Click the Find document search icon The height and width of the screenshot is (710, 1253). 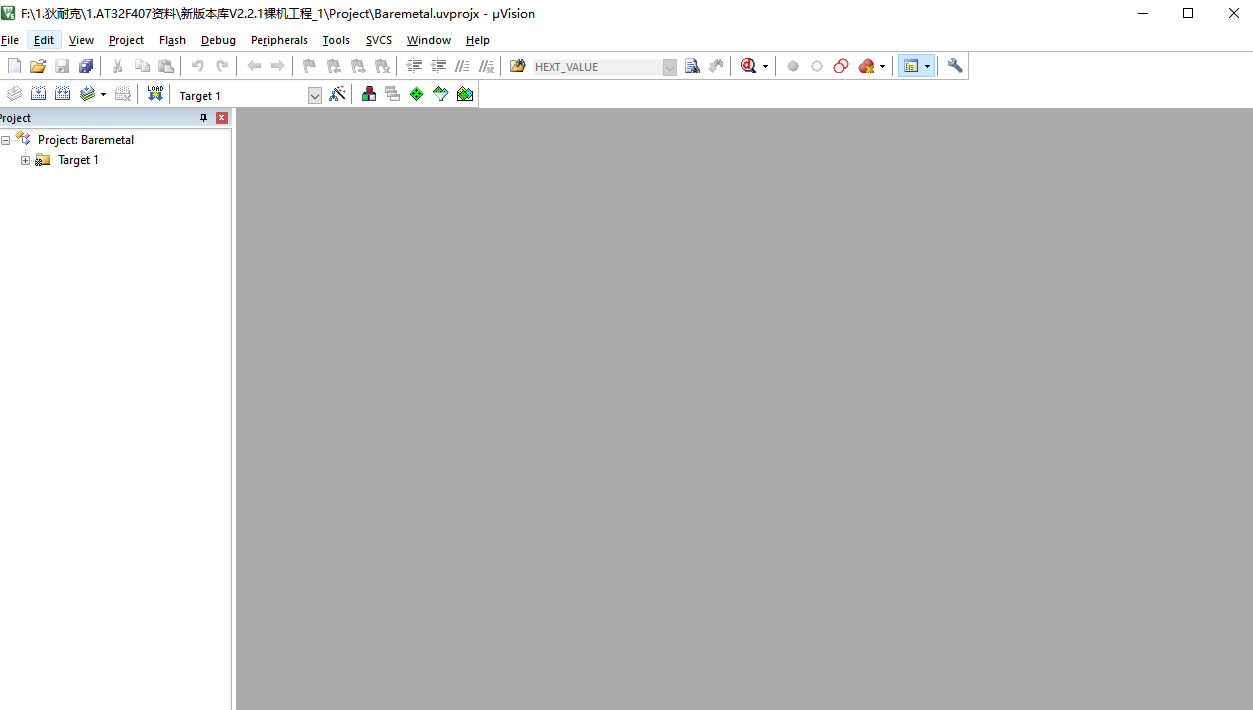(x=692, y=66)
